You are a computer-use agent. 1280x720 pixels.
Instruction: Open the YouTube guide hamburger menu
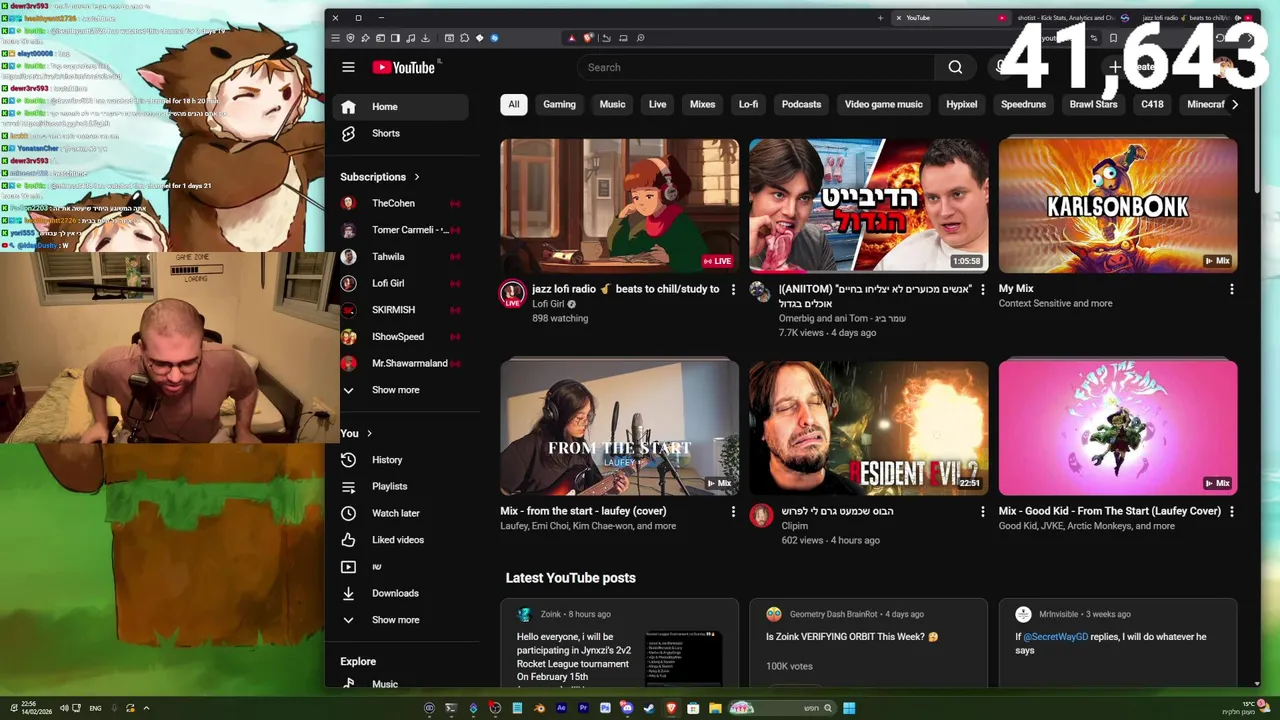click(x=348, y=67)
